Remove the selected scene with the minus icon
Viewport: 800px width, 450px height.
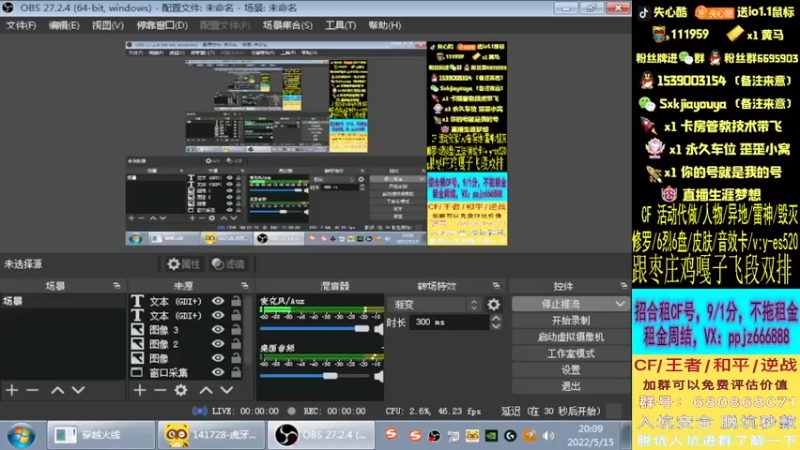[32, 390]
